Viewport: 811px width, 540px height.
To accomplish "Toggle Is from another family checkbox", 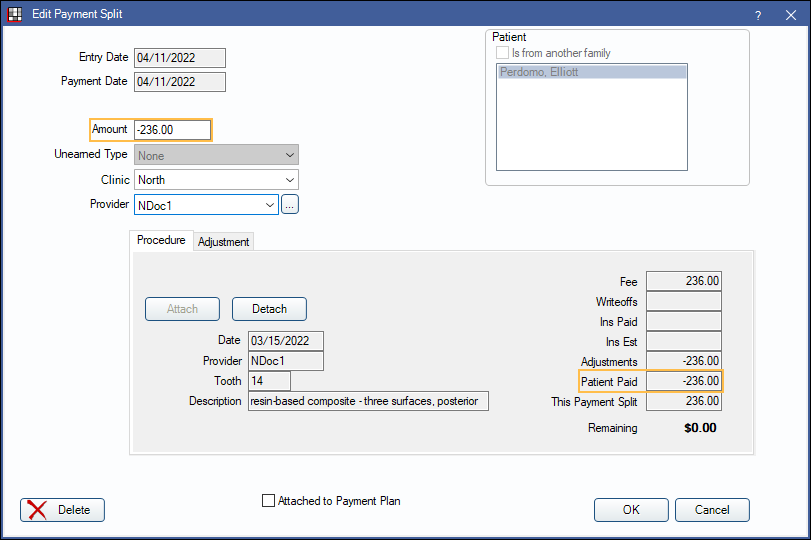I will click(502, 53).
